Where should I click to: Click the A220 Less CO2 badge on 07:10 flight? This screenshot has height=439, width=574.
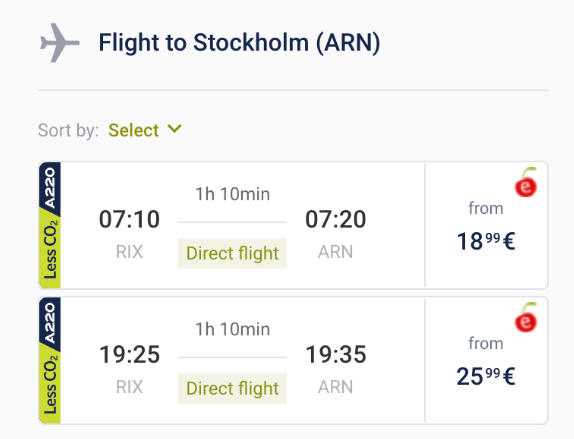tap(50, 225)
